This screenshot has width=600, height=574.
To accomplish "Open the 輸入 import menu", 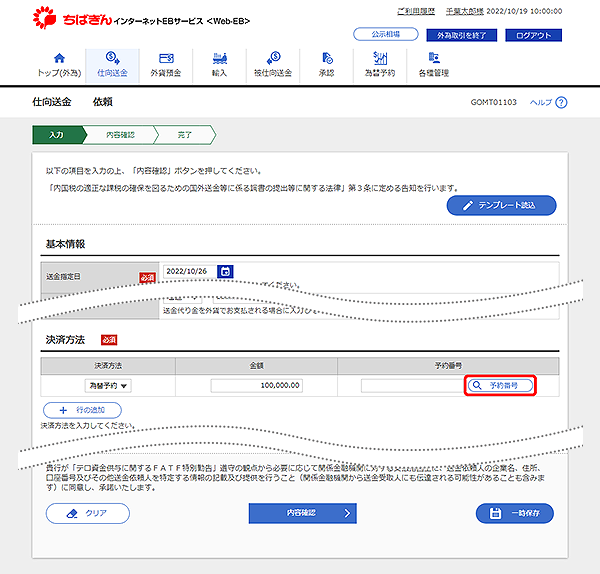I will pos(219,65).
